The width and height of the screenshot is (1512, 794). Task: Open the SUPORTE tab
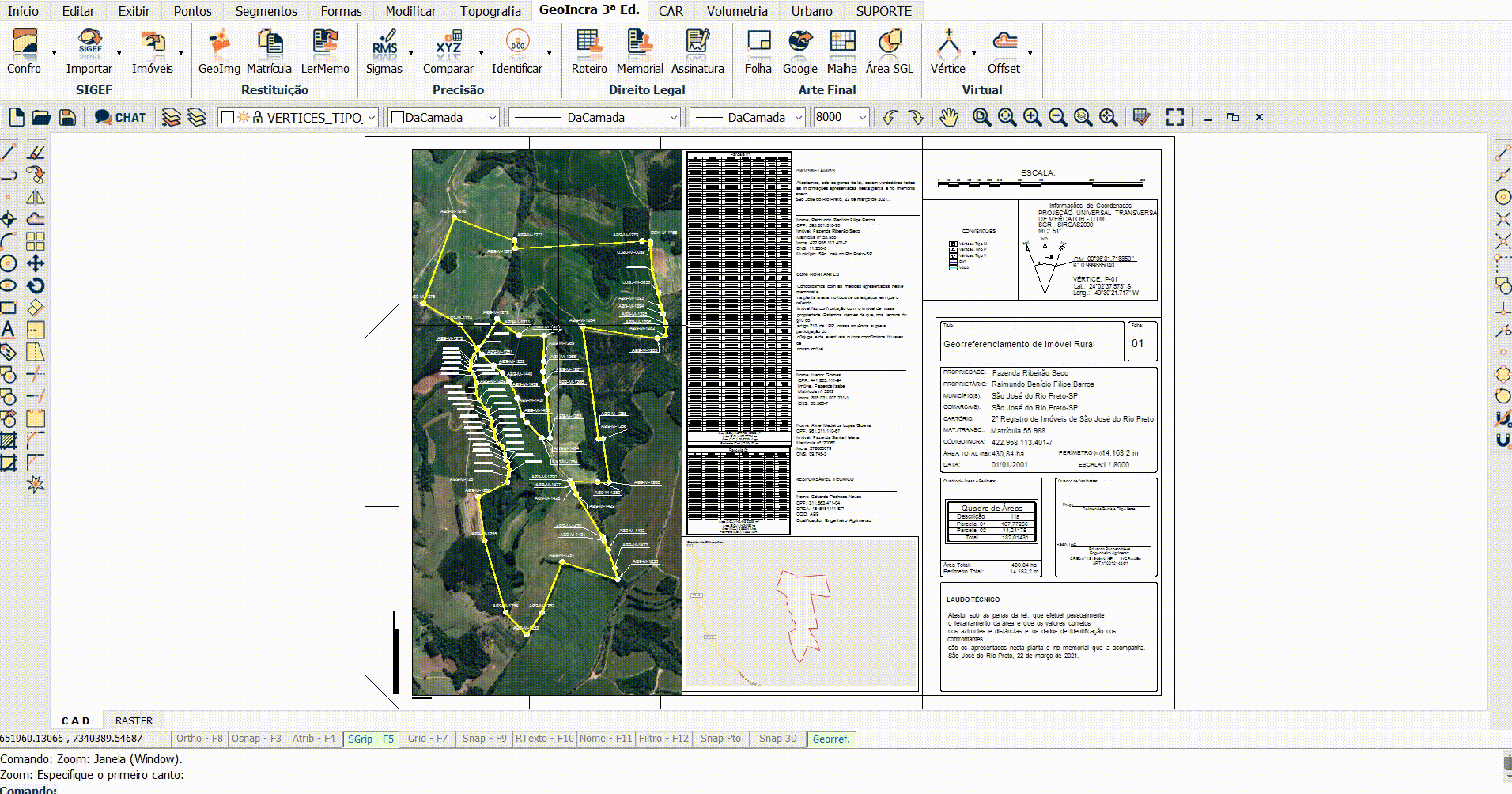[x=884, y=11]
